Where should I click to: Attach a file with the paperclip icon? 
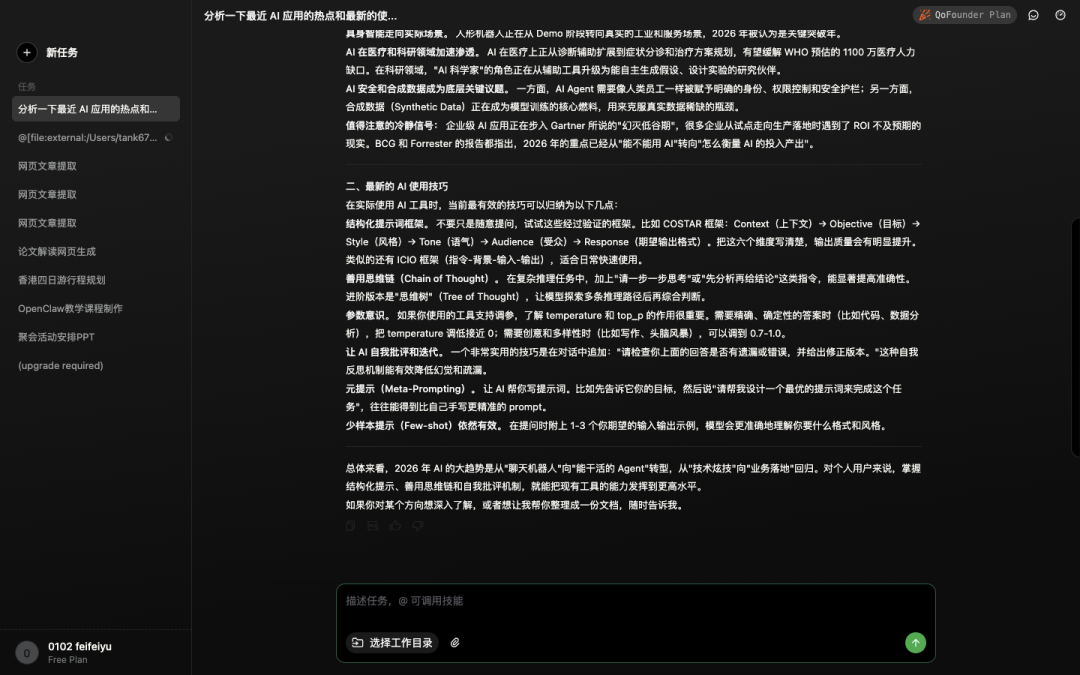(456, 643)
